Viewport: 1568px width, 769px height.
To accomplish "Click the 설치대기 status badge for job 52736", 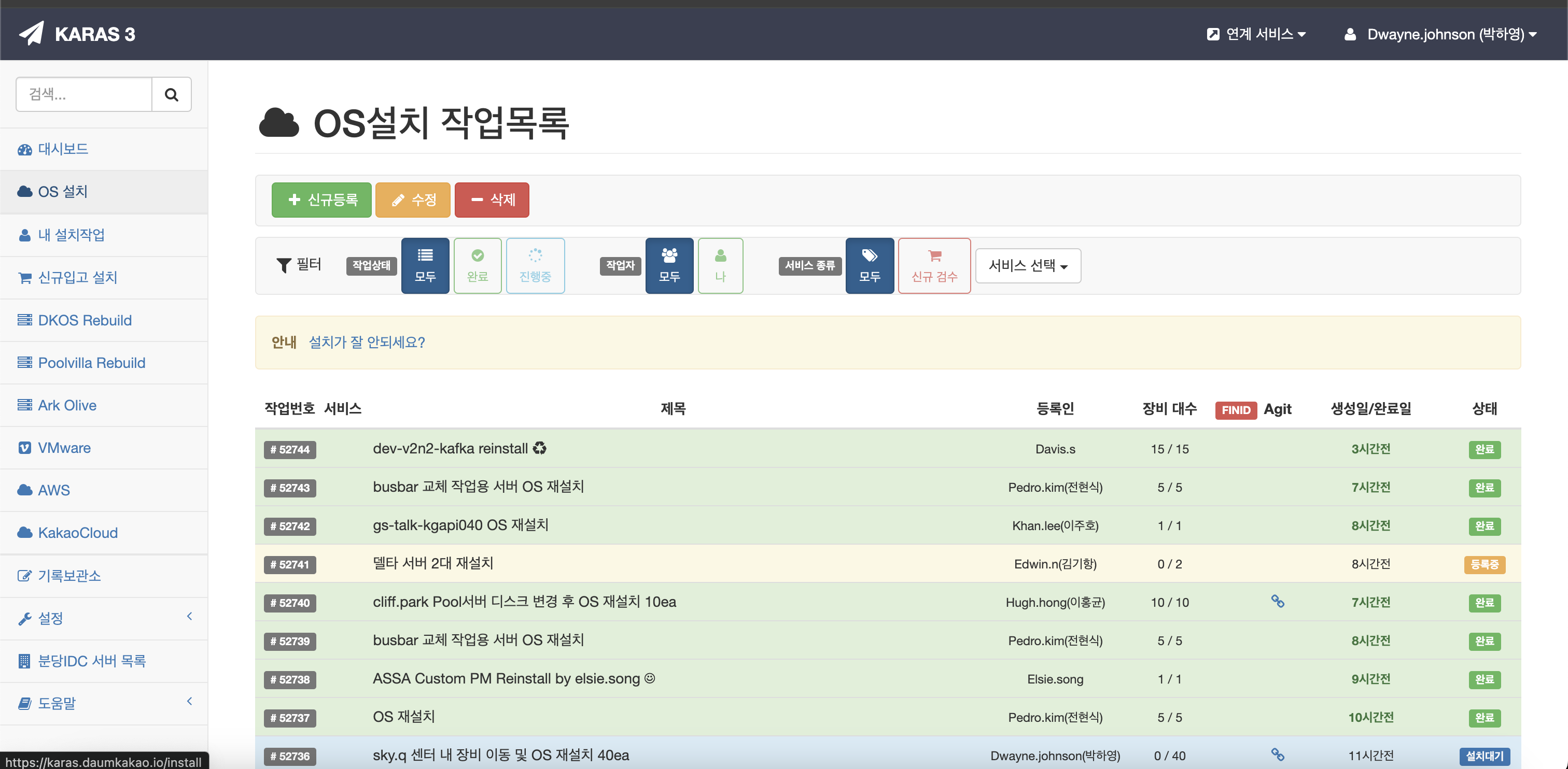I will [1485, 756].
